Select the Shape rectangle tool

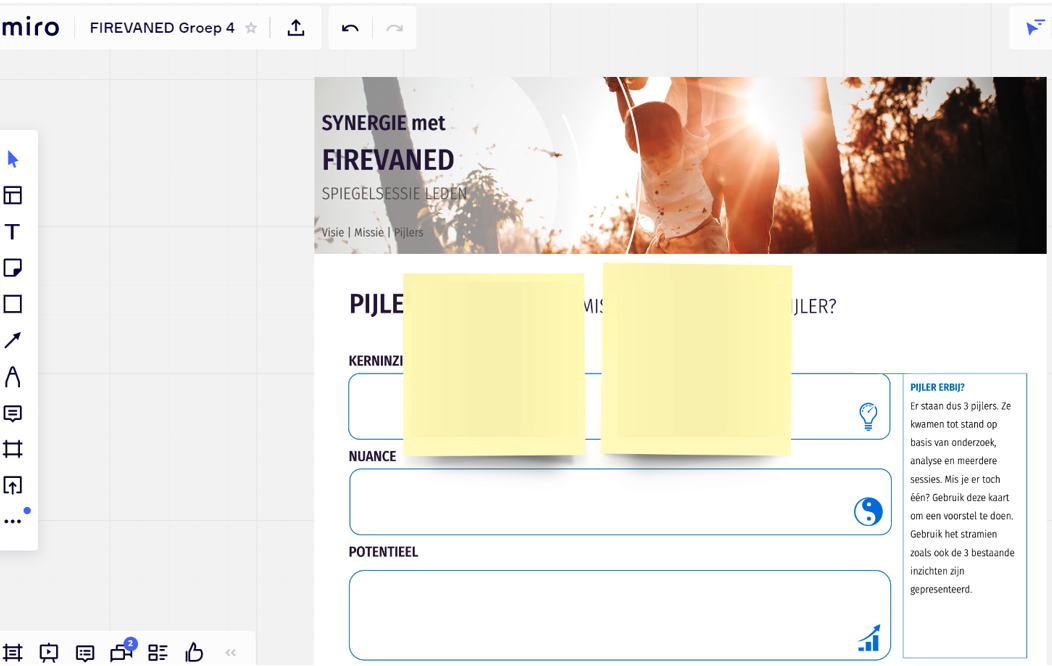13,304
